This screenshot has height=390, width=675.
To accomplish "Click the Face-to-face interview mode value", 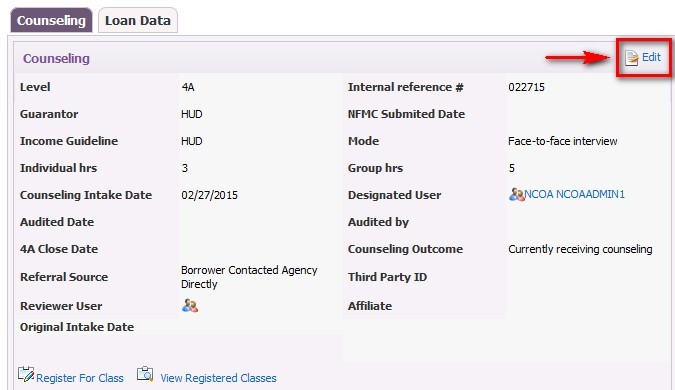I will coord(563,141).
